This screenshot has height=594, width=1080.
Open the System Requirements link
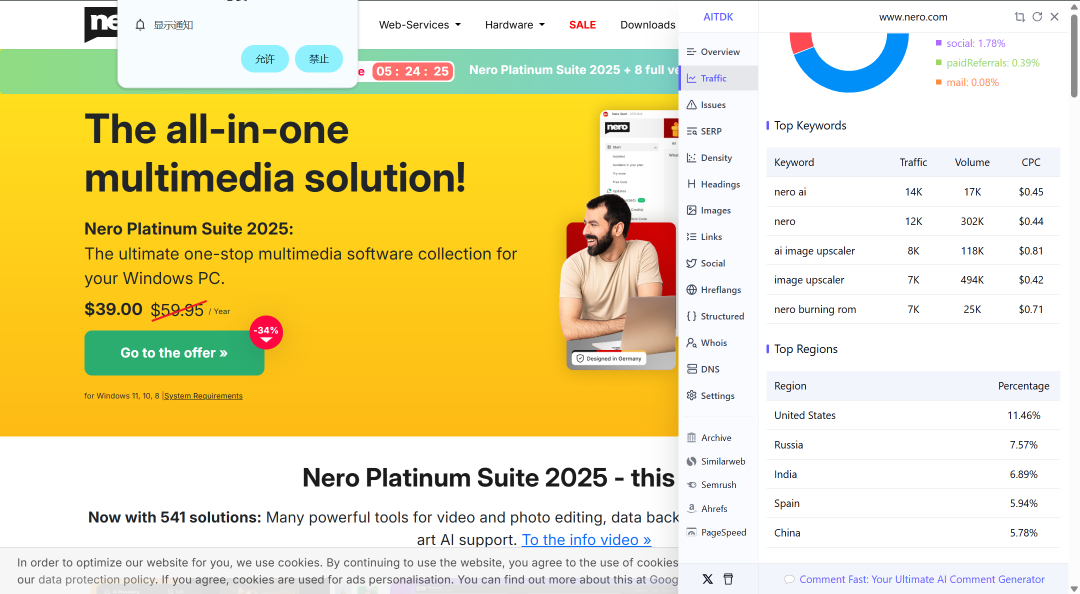pyautogui.click(x=203, y=396)
